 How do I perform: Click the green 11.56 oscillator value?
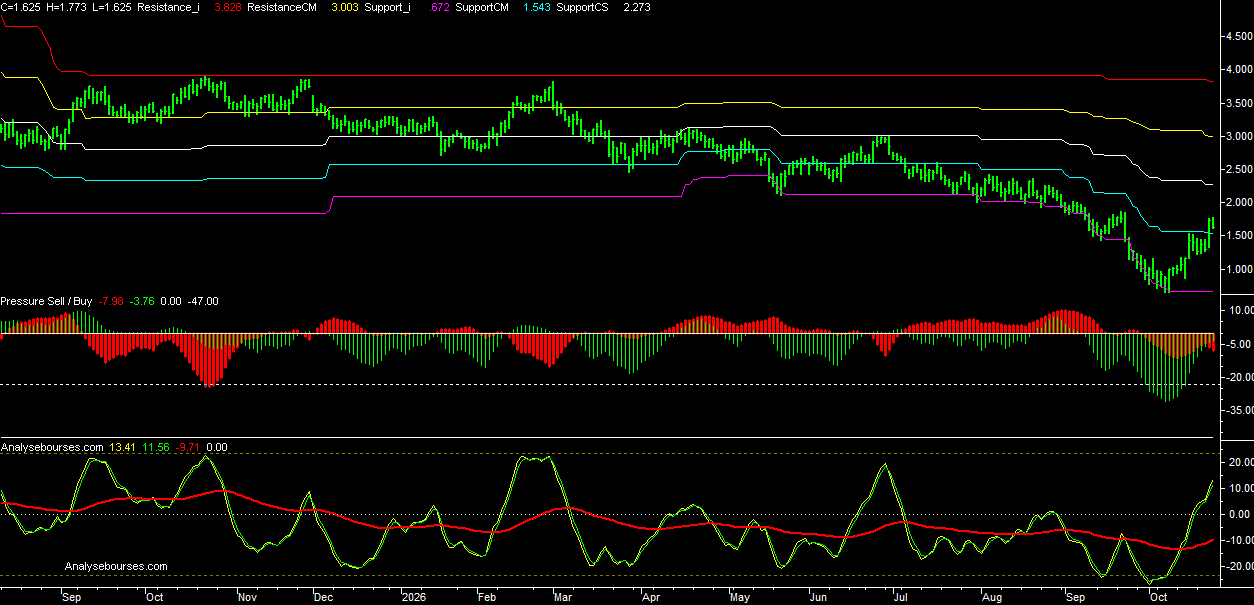pyautogui.click(x=154, y=448)
